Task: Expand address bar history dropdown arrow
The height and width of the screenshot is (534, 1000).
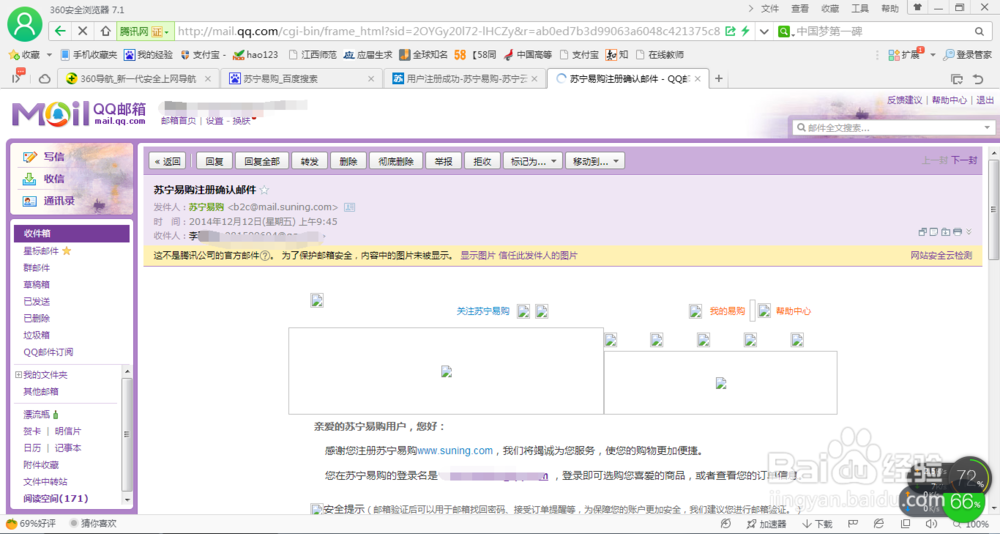Action: pos(764,31)
